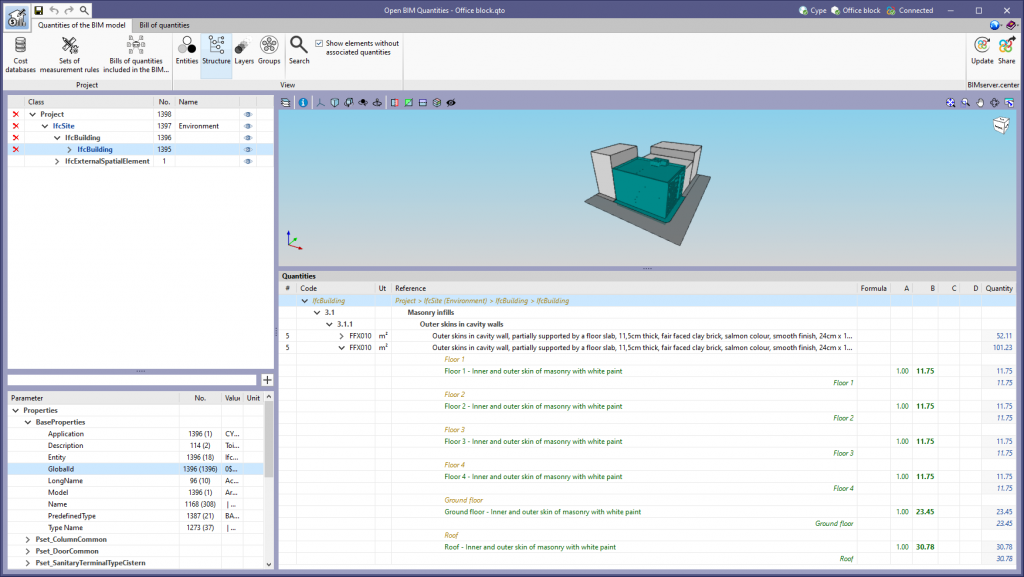Switch view to Layers
Image resolution: width=1024 pixels, height=577 pixels.
tap(243, 52)
